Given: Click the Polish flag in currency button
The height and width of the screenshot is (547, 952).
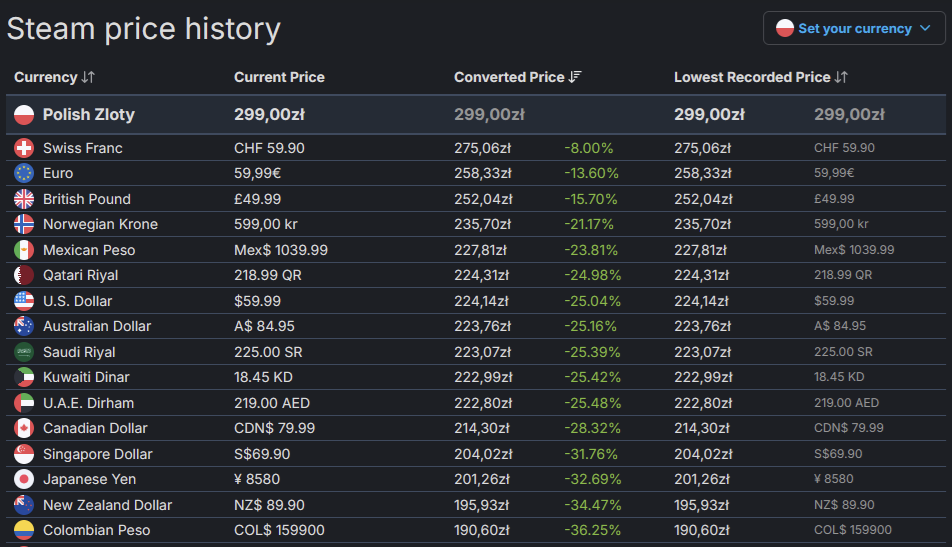Looking at the screenshot, I should 784,29.
